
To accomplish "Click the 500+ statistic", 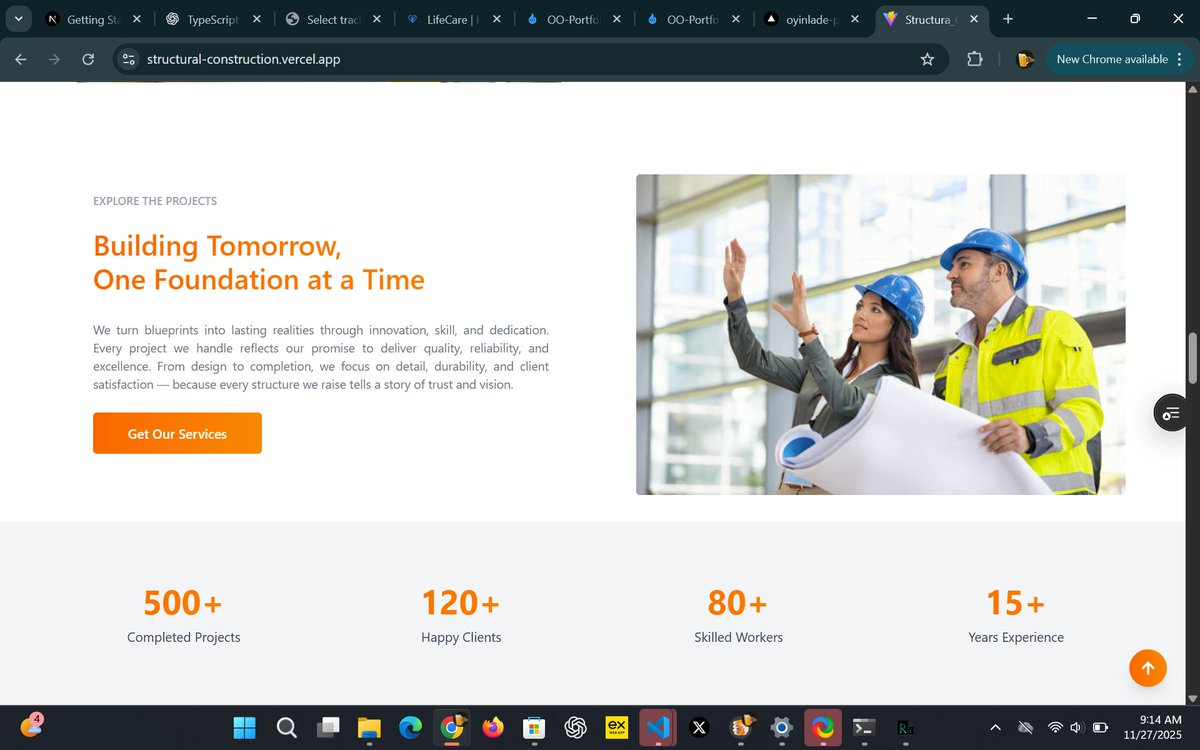I will tap(183, 603).
